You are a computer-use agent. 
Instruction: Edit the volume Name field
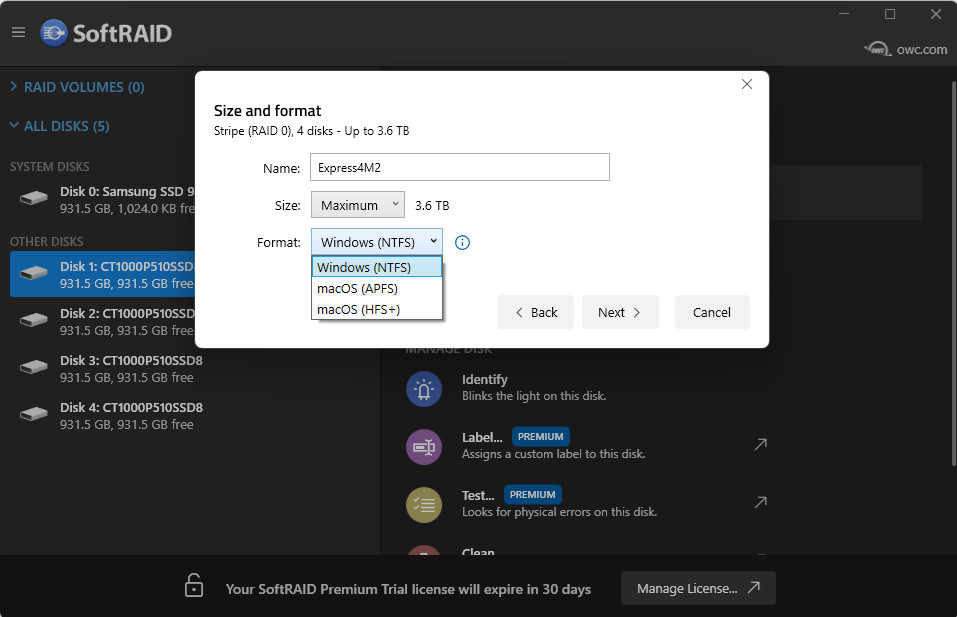pyautogui.click(x=460, y=167)
